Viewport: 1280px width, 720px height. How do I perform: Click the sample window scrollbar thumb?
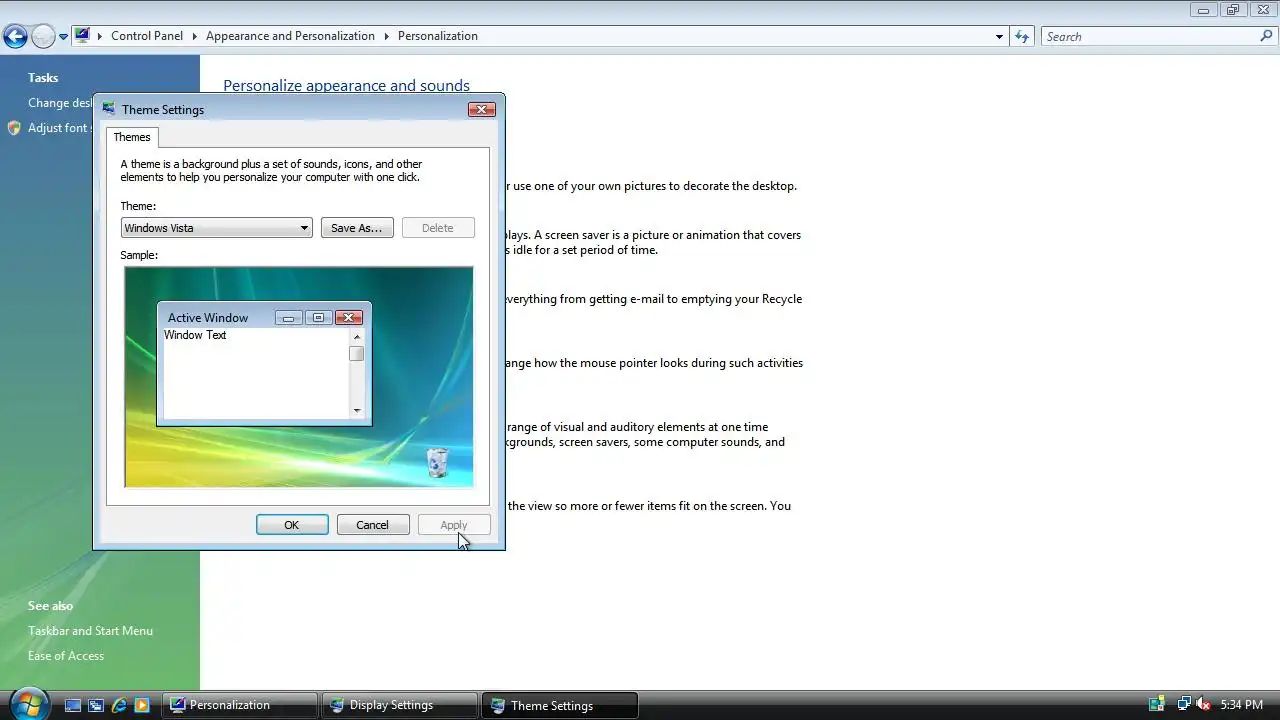[357, 354]
